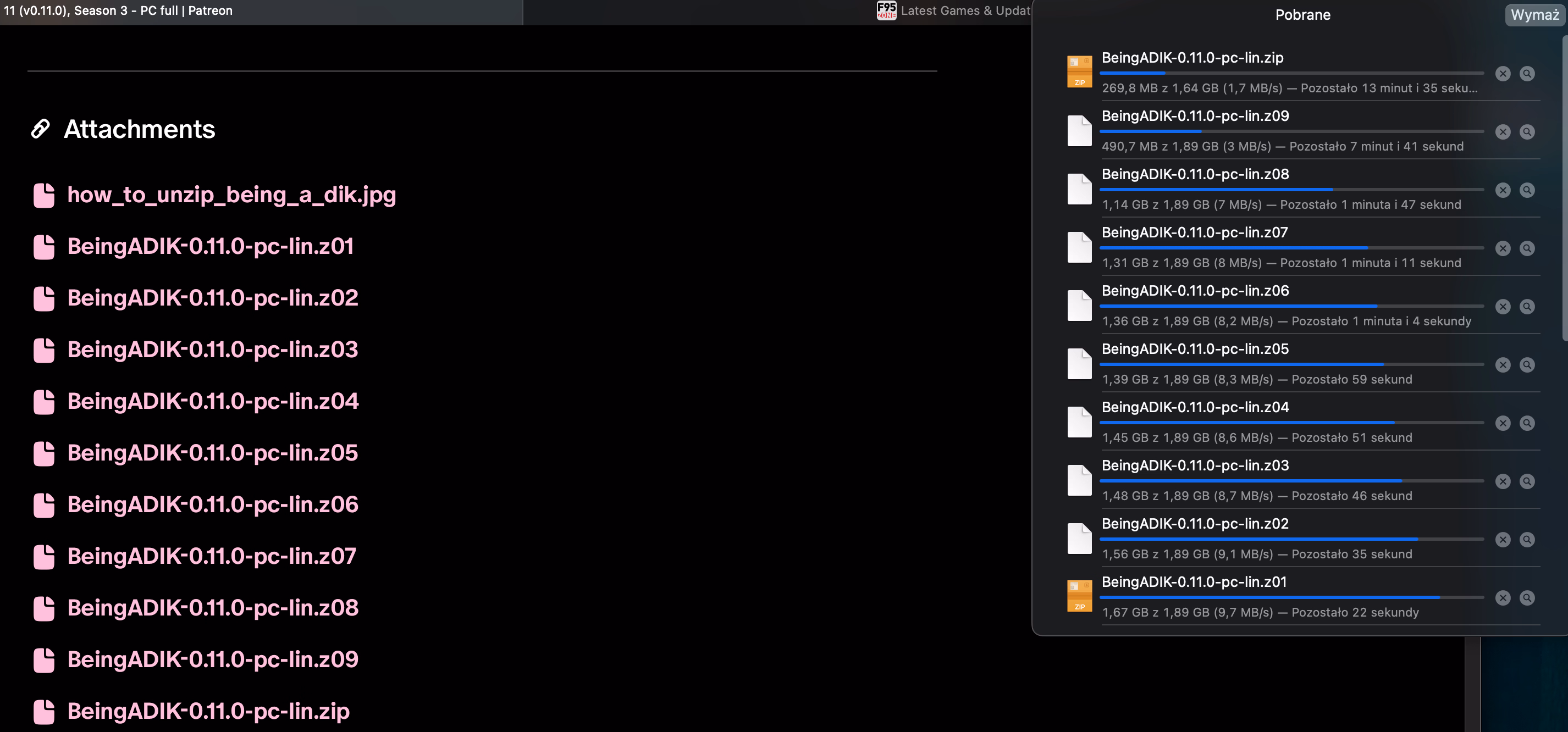Click the Wymaż clear button

click(x=1534, y=15)
